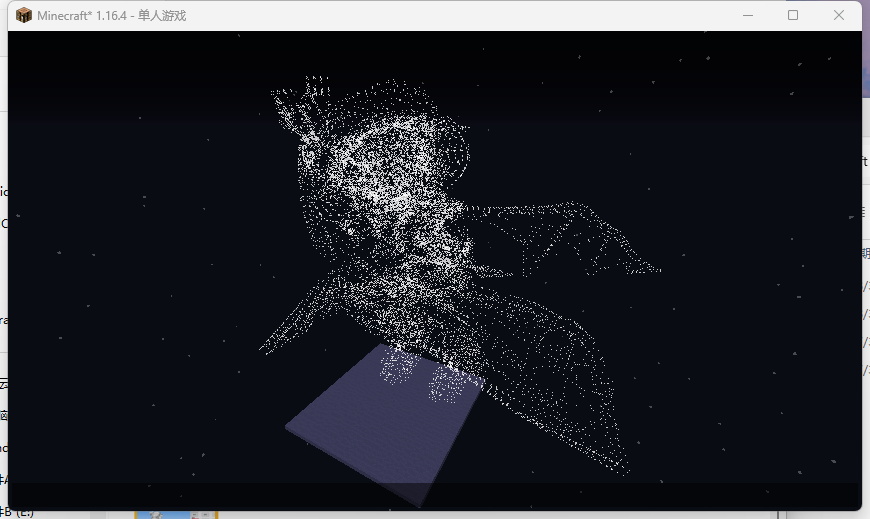Close the Minecraft 1.16.4 window

[x=839, y=15]
